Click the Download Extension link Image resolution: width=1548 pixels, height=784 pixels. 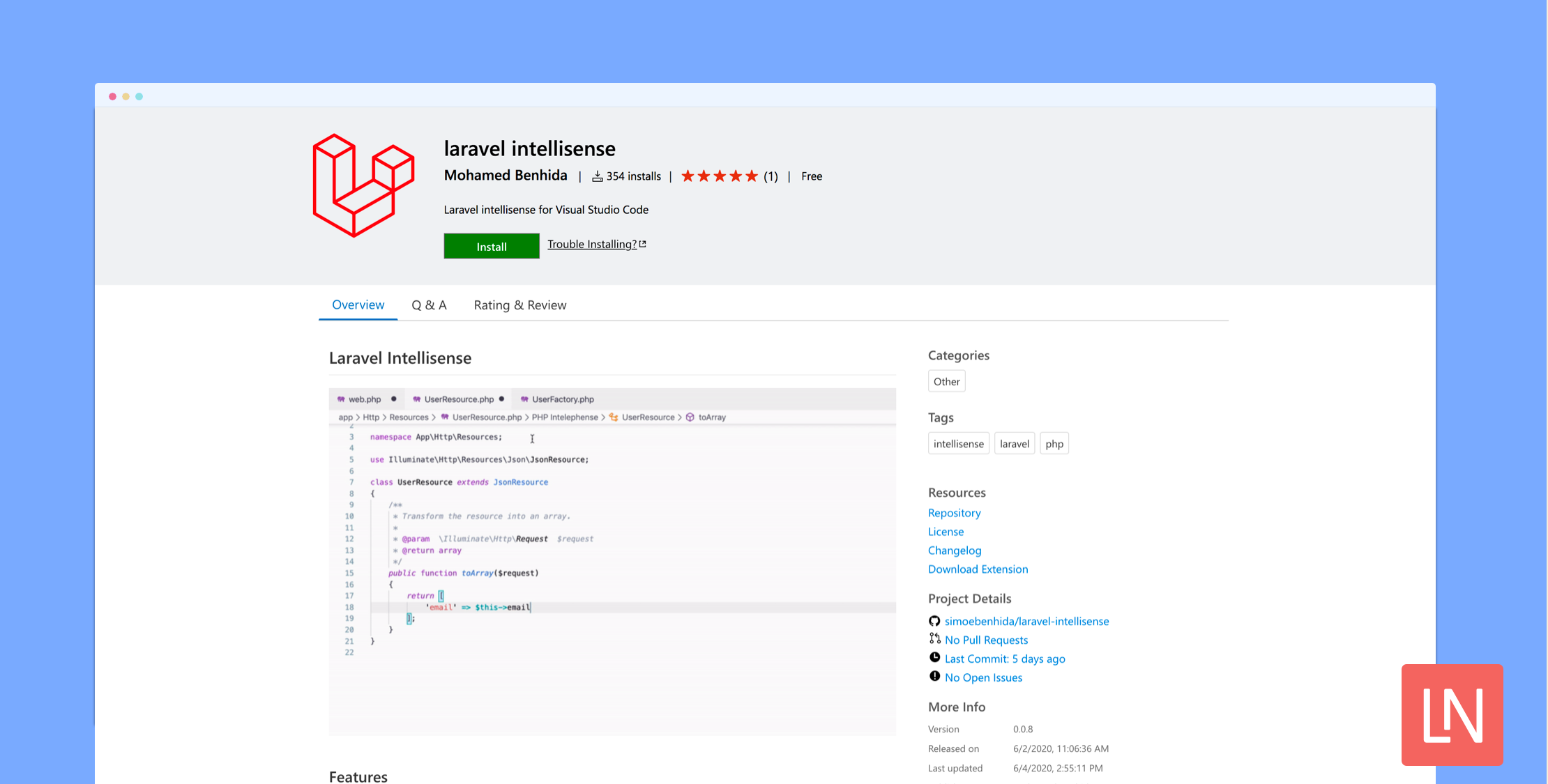coord(978,569)
